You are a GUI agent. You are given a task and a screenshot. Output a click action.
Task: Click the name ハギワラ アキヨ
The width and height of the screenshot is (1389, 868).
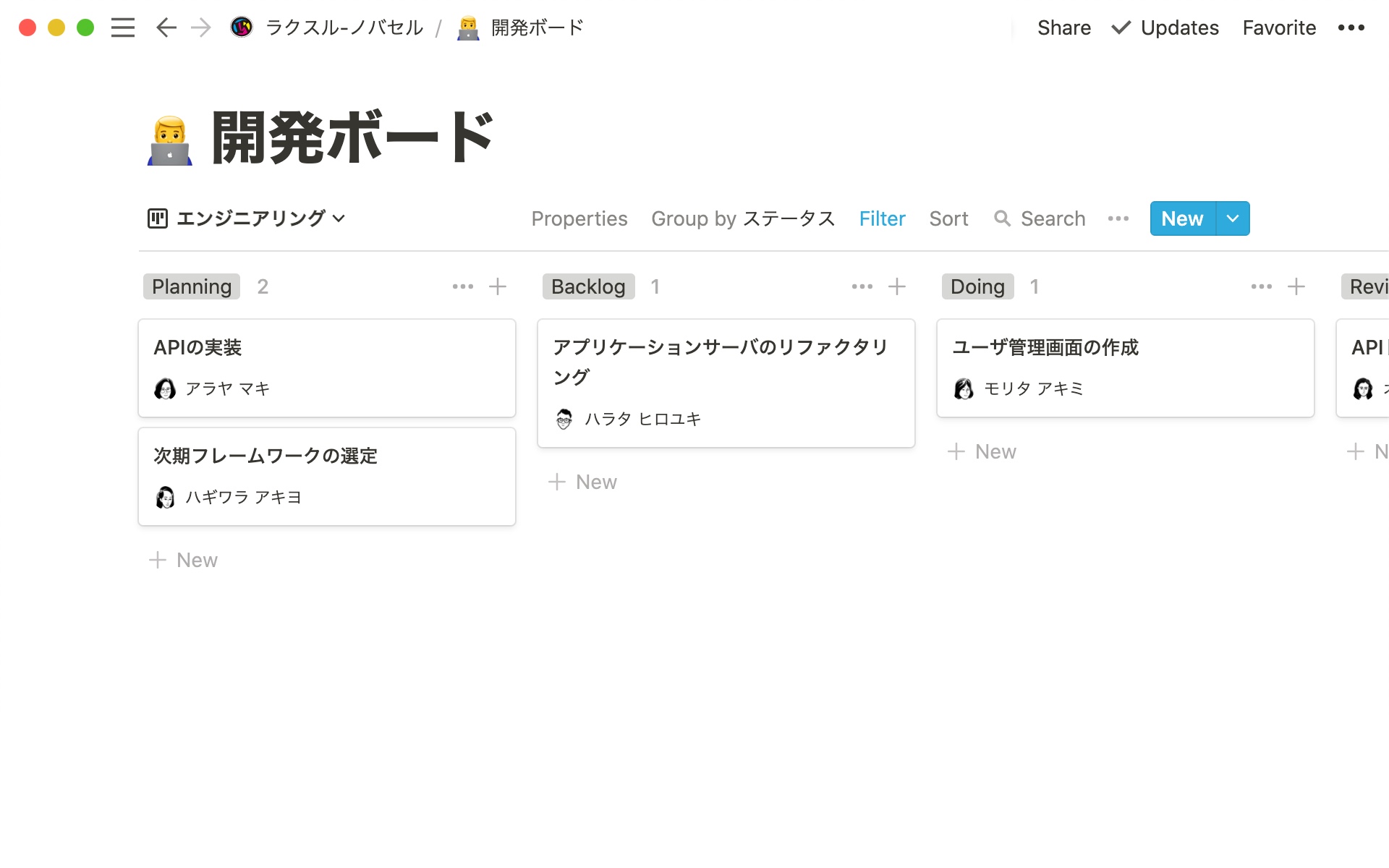point(244,498)
